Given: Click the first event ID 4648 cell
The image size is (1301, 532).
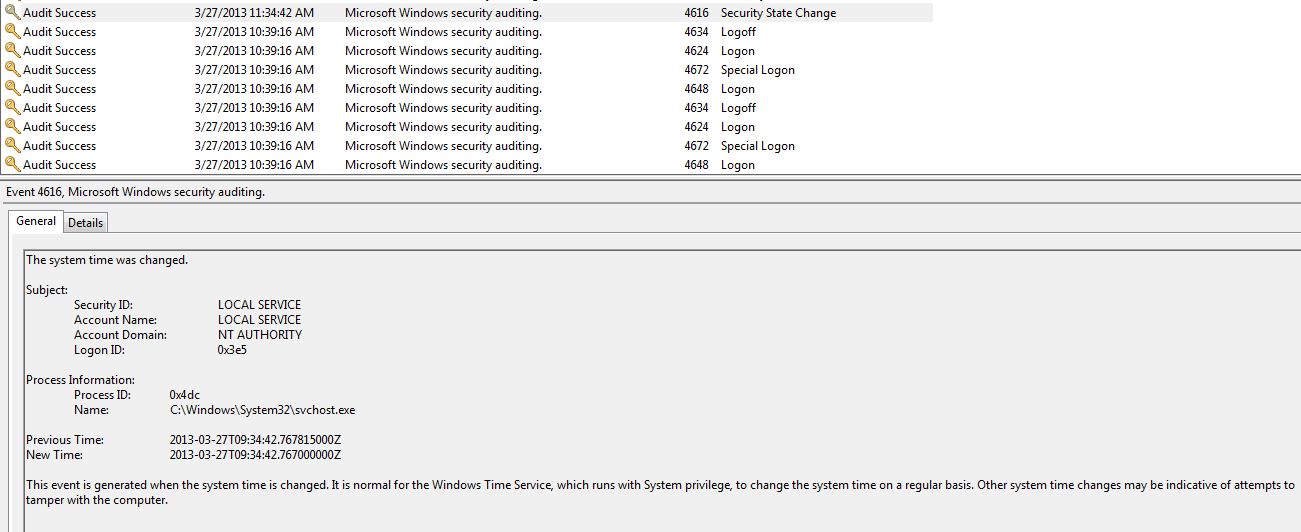Looking at the screenshot, I should 696,89.
